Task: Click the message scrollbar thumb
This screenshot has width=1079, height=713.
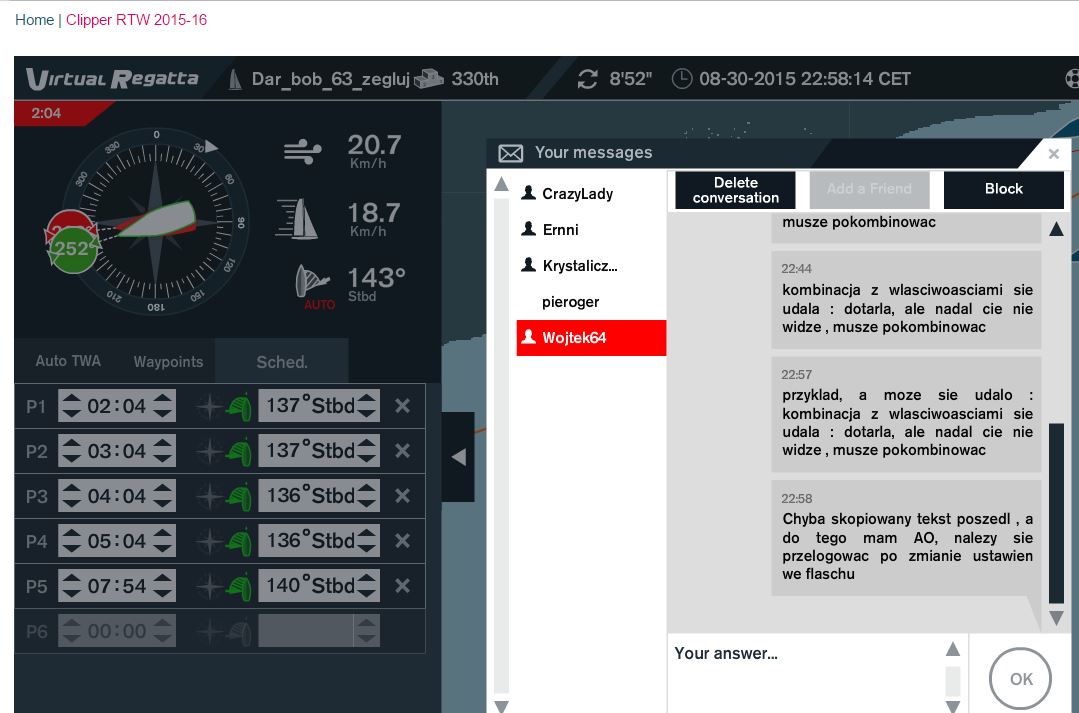Action: pyautogui.click(x=1056, y=513)
